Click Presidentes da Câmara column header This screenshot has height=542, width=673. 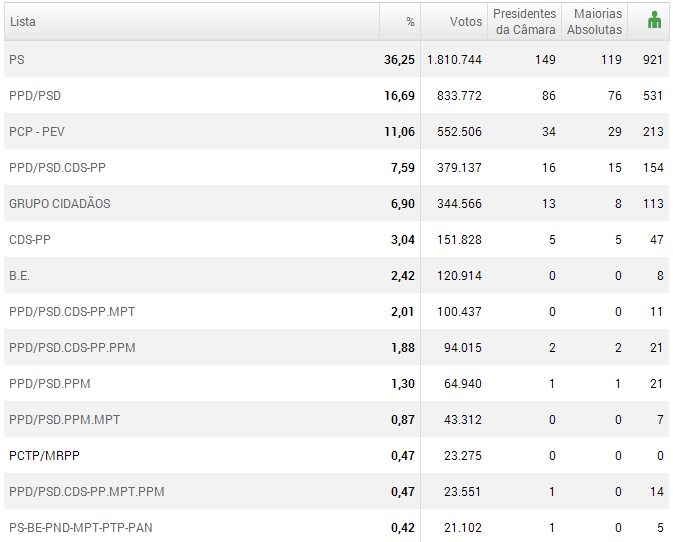click(524, 21)
